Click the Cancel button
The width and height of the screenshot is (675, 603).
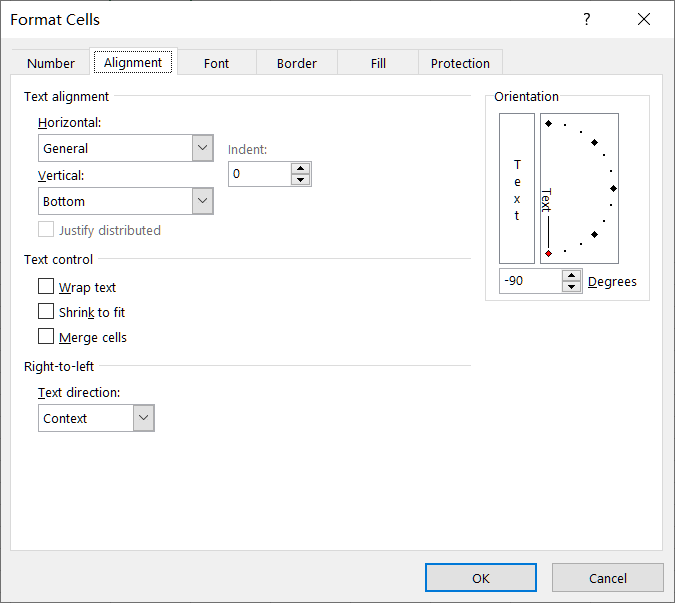click(607, 578)
